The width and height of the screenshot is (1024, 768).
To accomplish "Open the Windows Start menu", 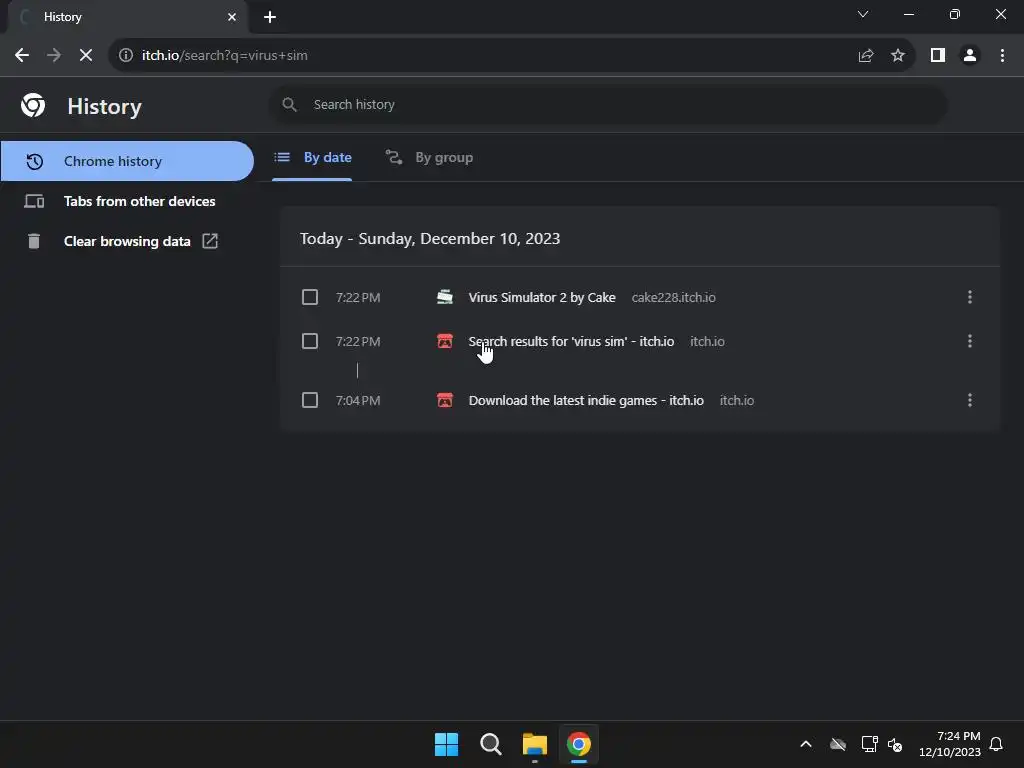I will click(x=447, y=744).
